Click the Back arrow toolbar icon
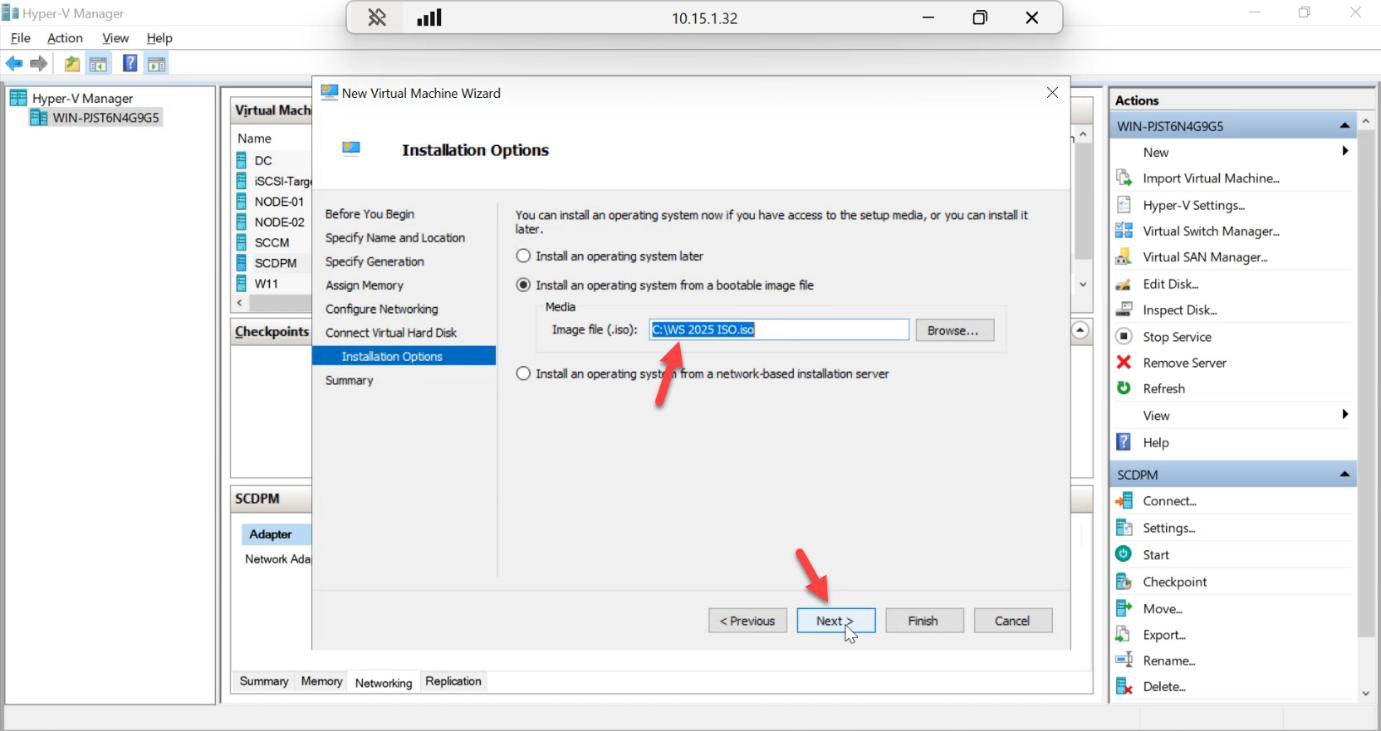Screen dimensions: 1381x731 [14, 64]
